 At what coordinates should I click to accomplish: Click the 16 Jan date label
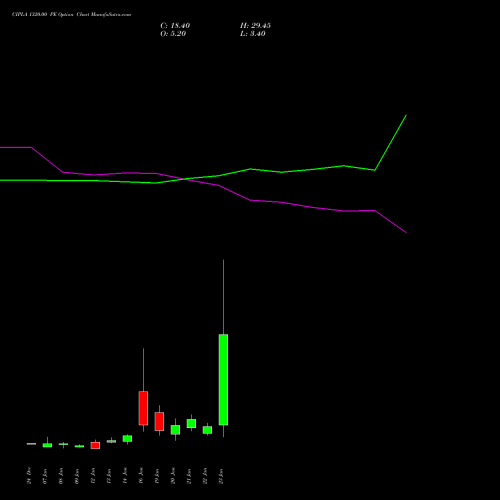click(141, 476)
